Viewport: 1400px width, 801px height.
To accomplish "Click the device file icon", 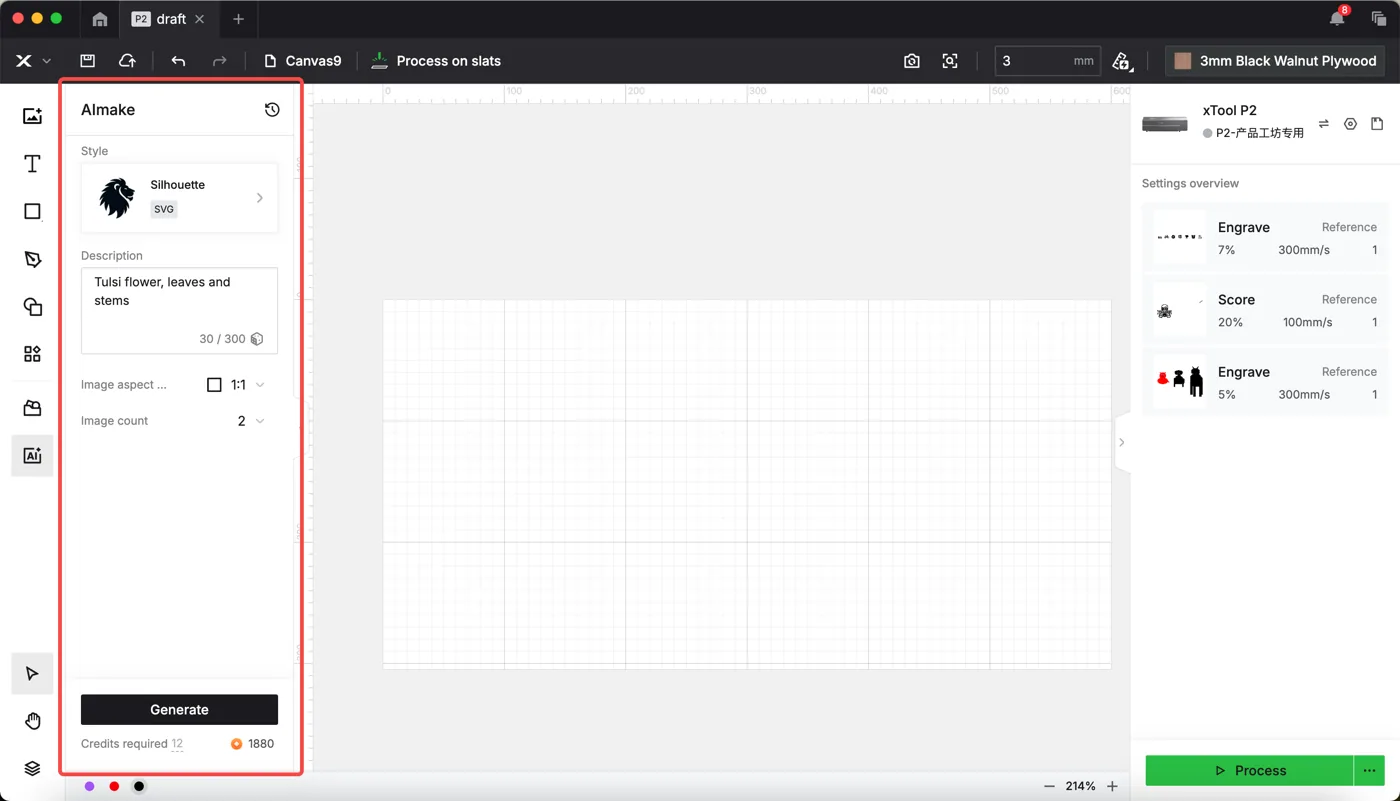I will point(1377,124).
